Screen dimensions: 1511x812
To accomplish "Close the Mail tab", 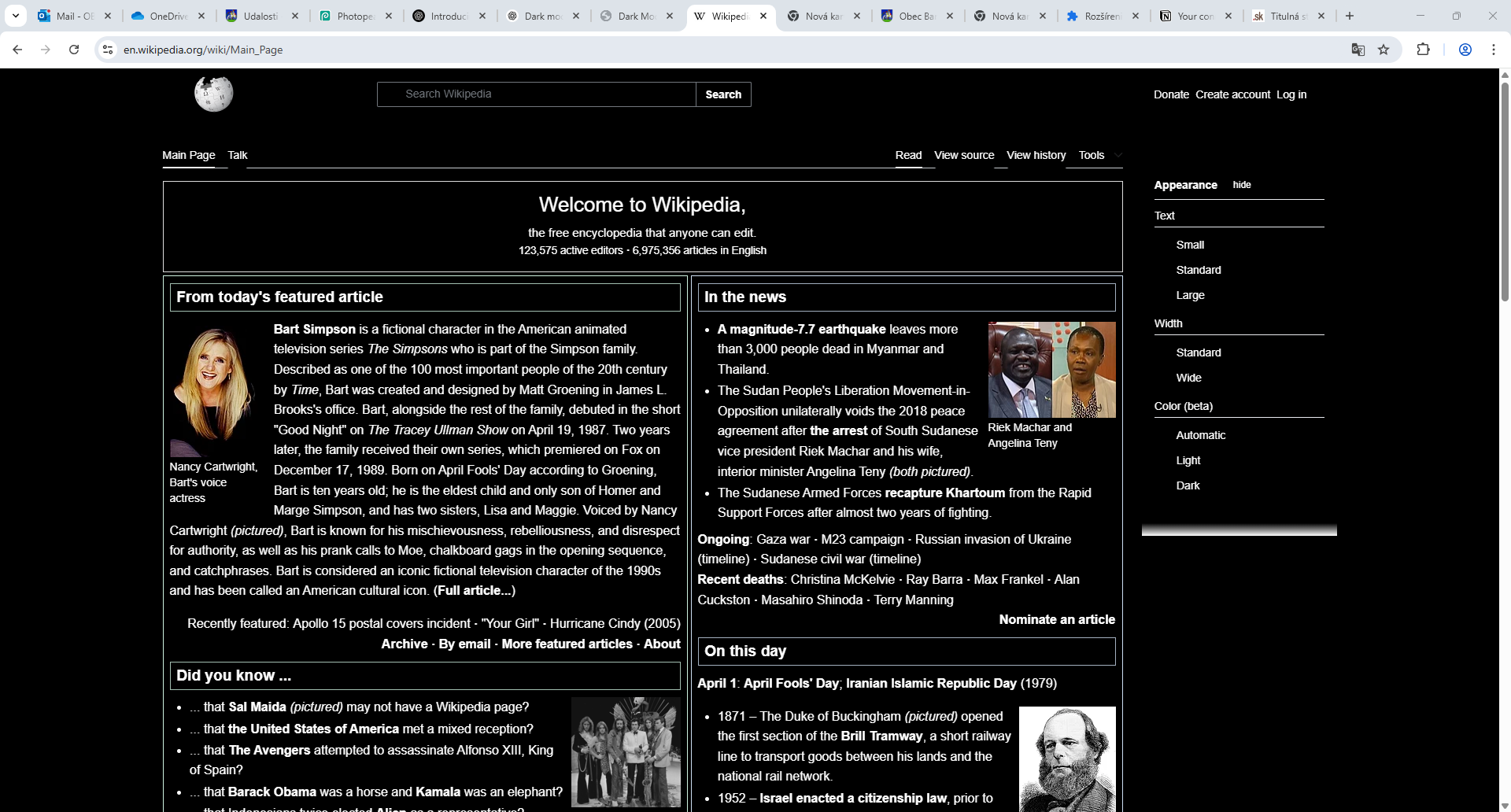I will click(108, 16).
